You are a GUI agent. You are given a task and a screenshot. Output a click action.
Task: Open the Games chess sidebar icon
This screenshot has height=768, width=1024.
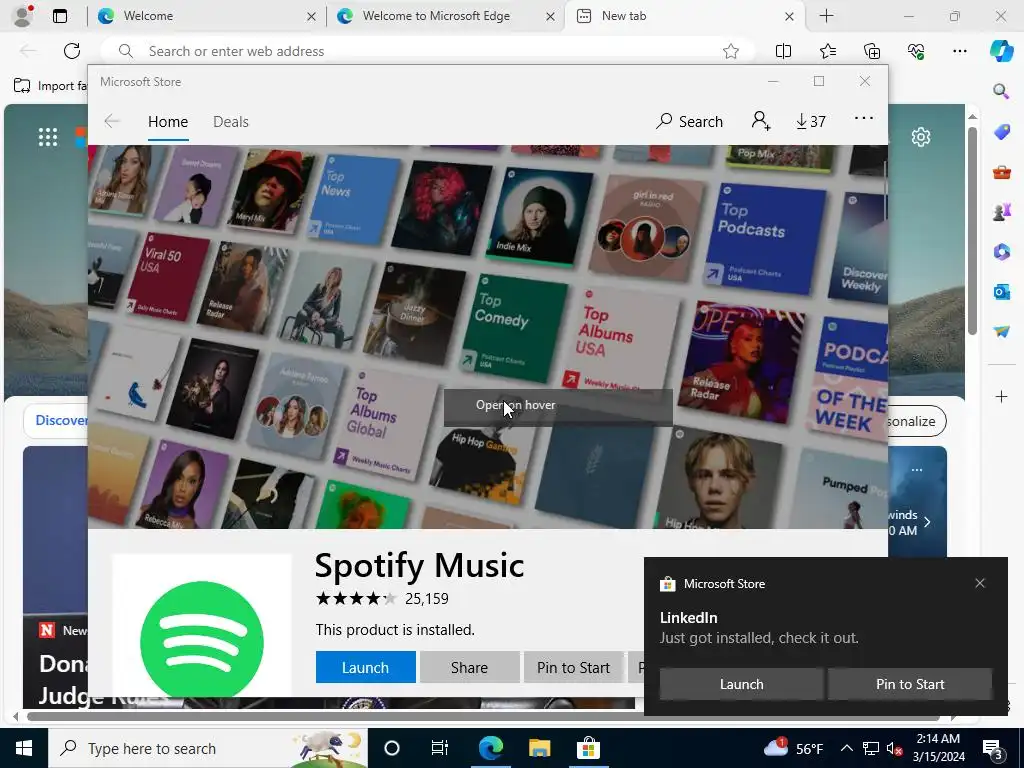[x=1001, y=211]
